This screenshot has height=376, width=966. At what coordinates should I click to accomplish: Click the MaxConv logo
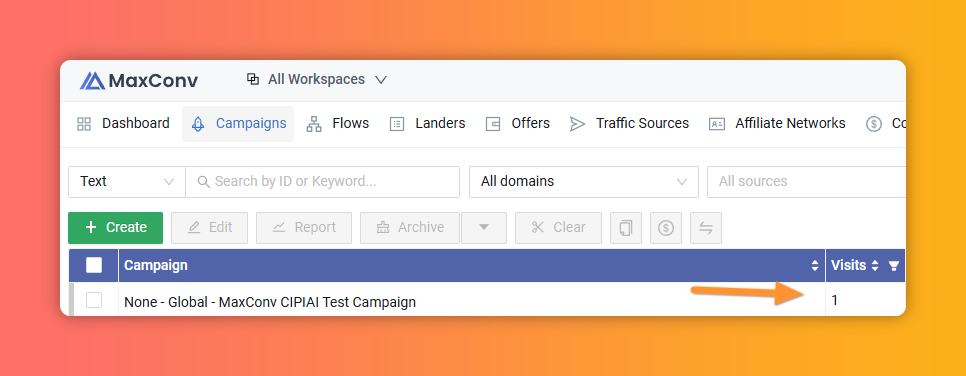pos(139,80)
